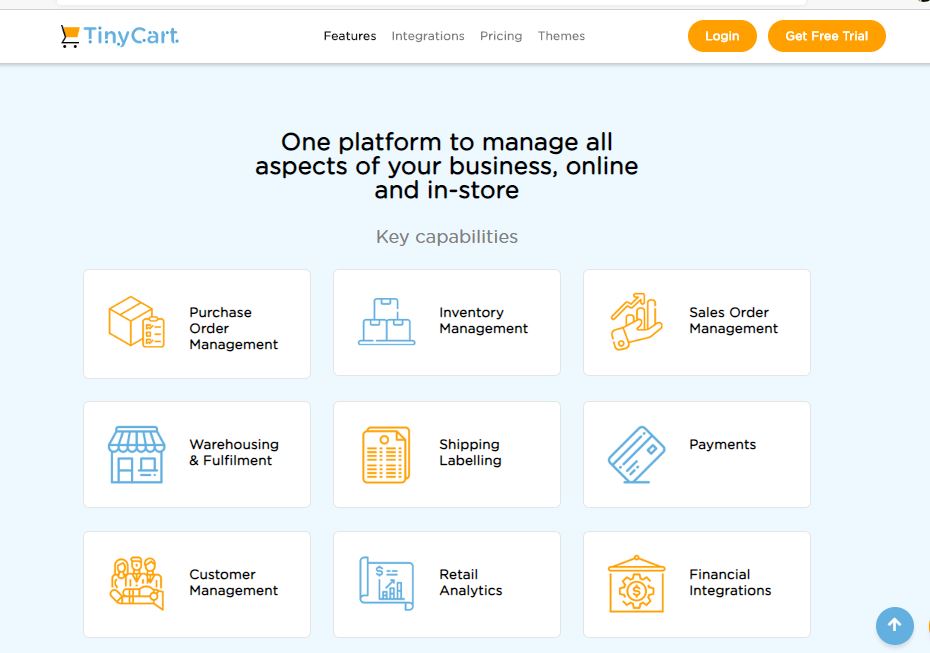Click the Sales Order Management chart icon
The width and height of the screenshot is (930, 653).
[636, 322]
